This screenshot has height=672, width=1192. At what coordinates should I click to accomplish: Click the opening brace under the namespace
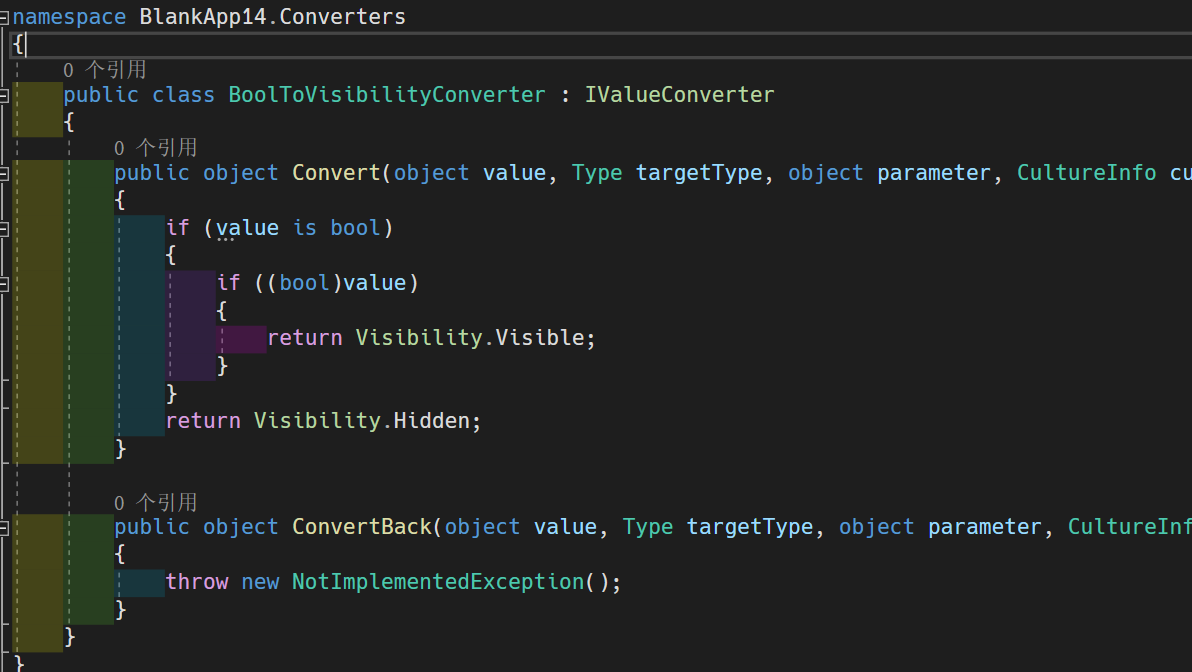[x=16, y=44]
